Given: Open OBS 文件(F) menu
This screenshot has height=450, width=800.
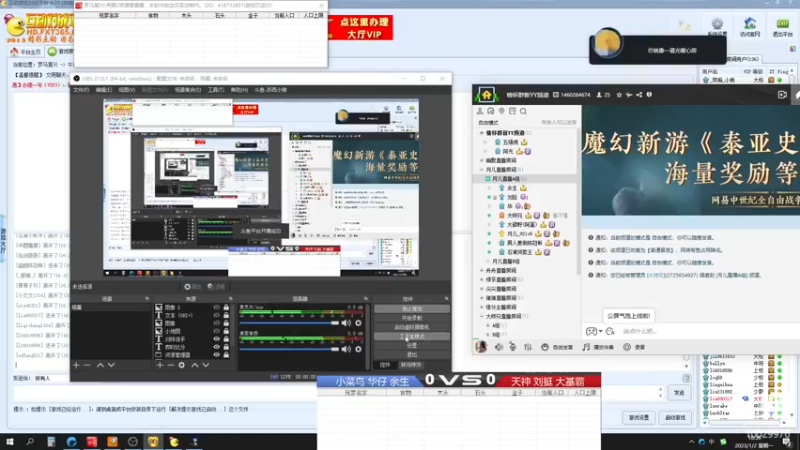Looking at the screenshot, I should coord(81,90).
